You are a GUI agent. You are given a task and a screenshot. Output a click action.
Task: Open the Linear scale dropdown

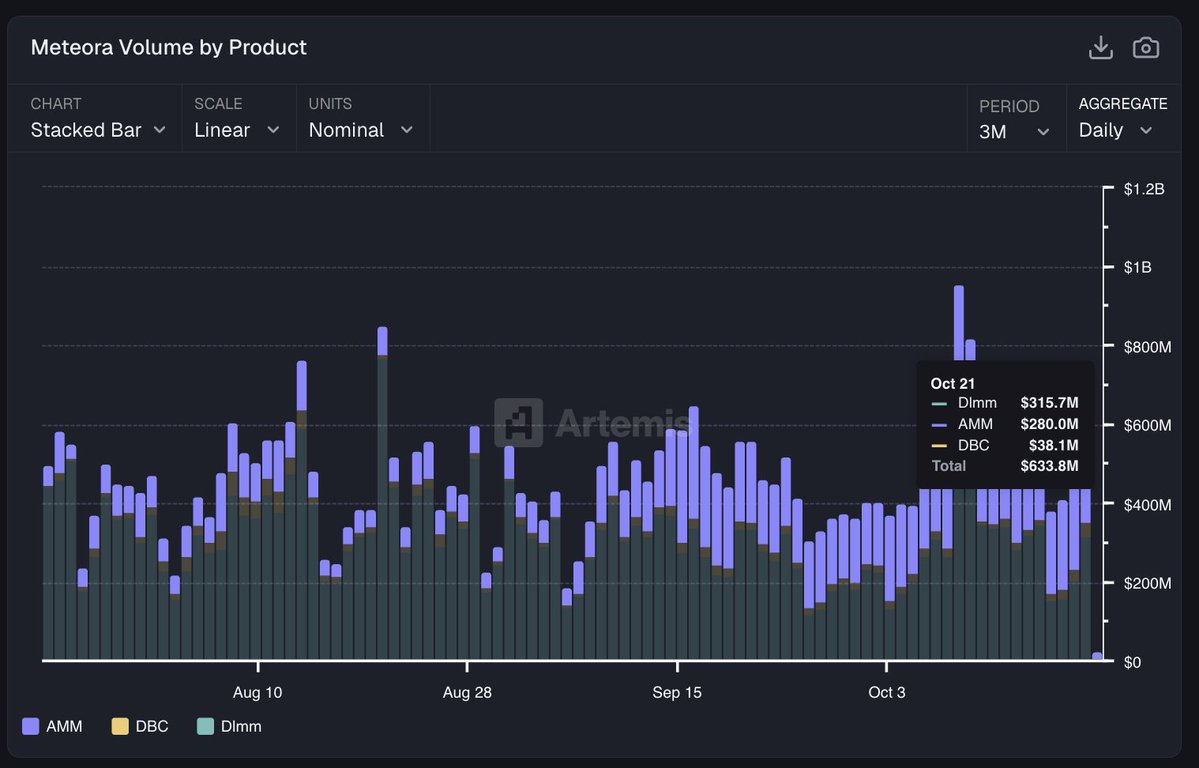(236, 130)
